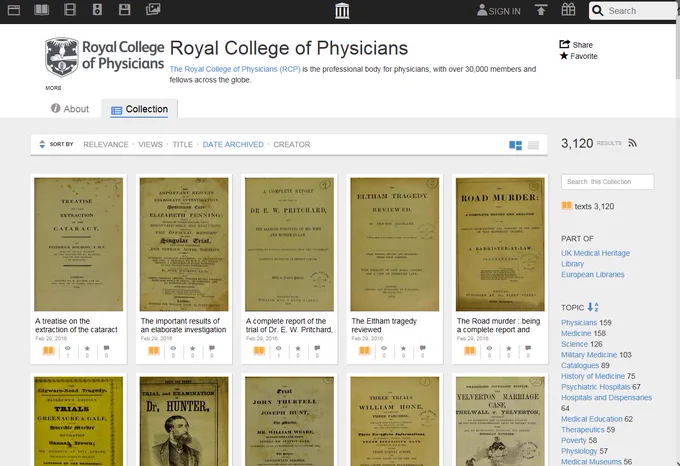Viewport: 680px width, 466px height.
Task: Click book icon under cataract treatise
Action: 48,350
